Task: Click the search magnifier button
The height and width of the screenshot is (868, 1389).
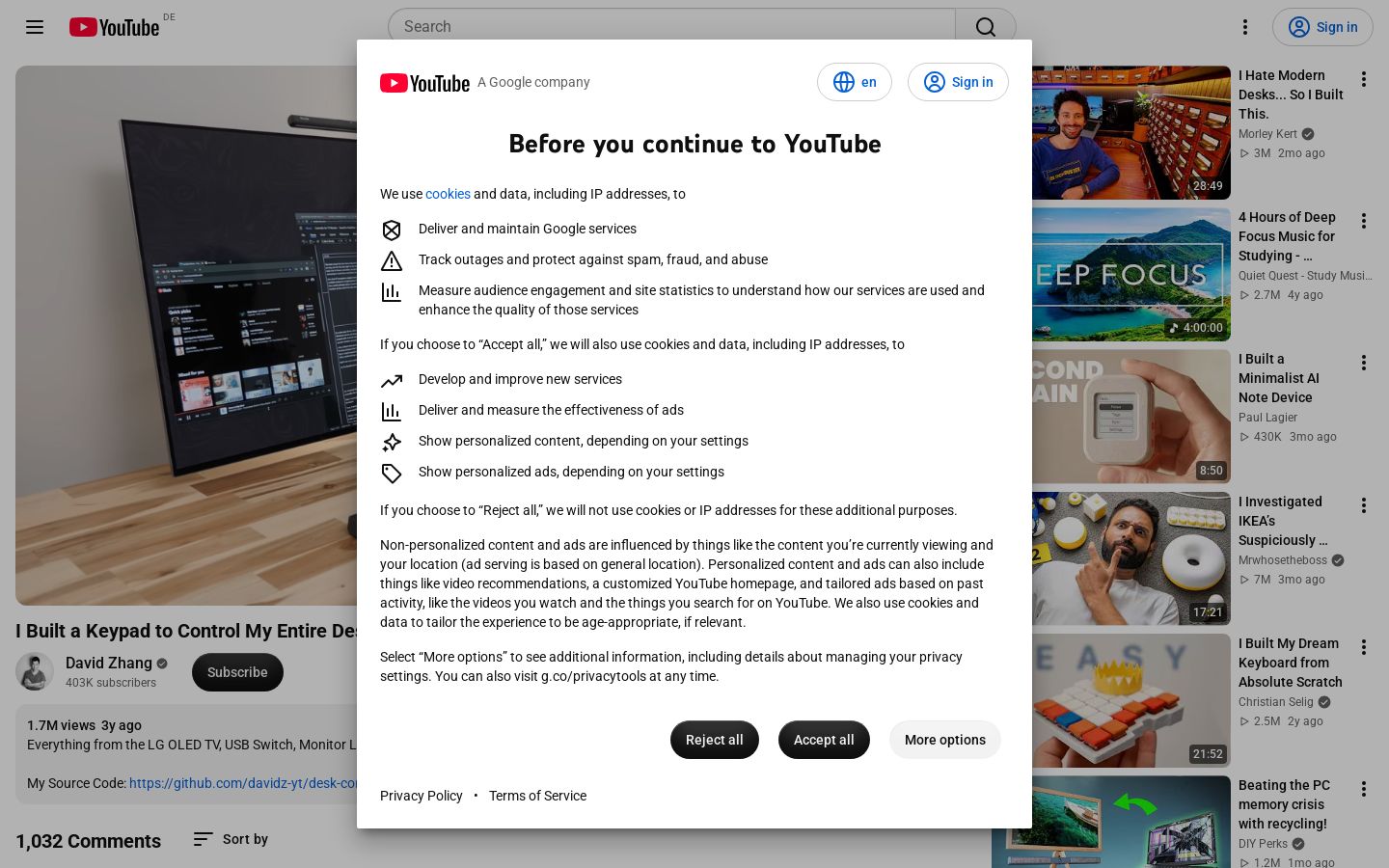Action: tap(986, 27)
